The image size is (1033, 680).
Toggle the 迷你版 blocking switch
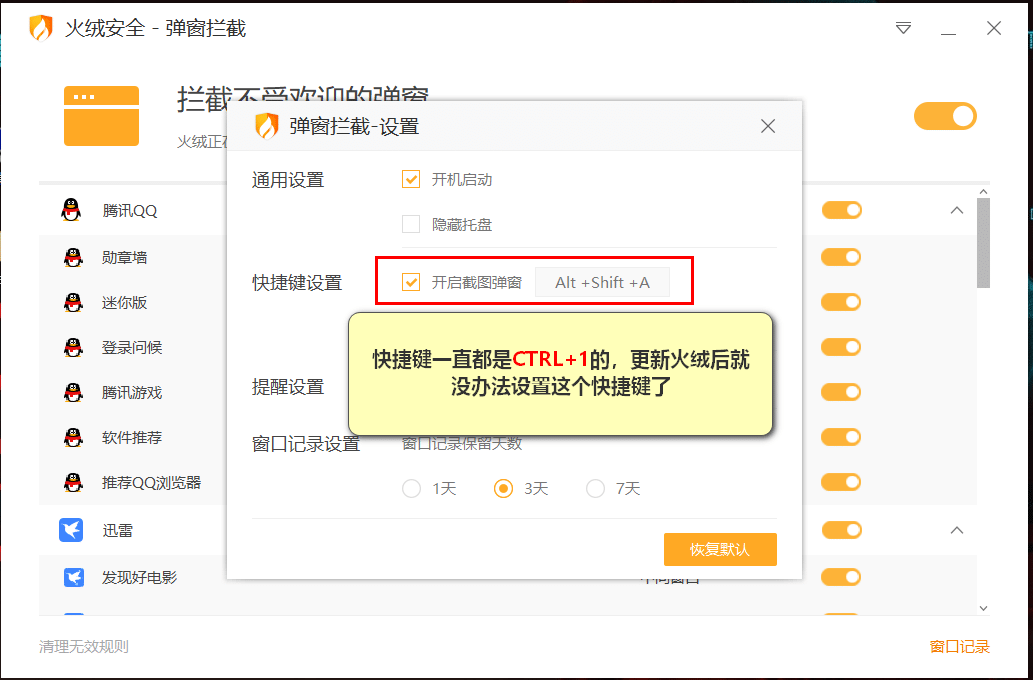click(841, 302)
